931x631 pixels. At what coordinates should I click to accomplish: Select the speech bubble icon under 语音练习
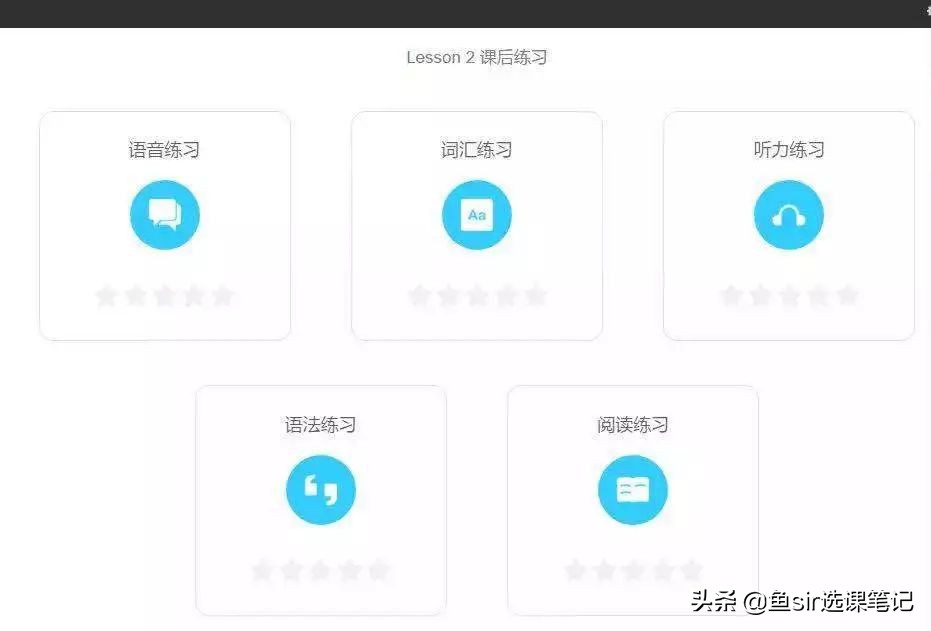[164, 214]
